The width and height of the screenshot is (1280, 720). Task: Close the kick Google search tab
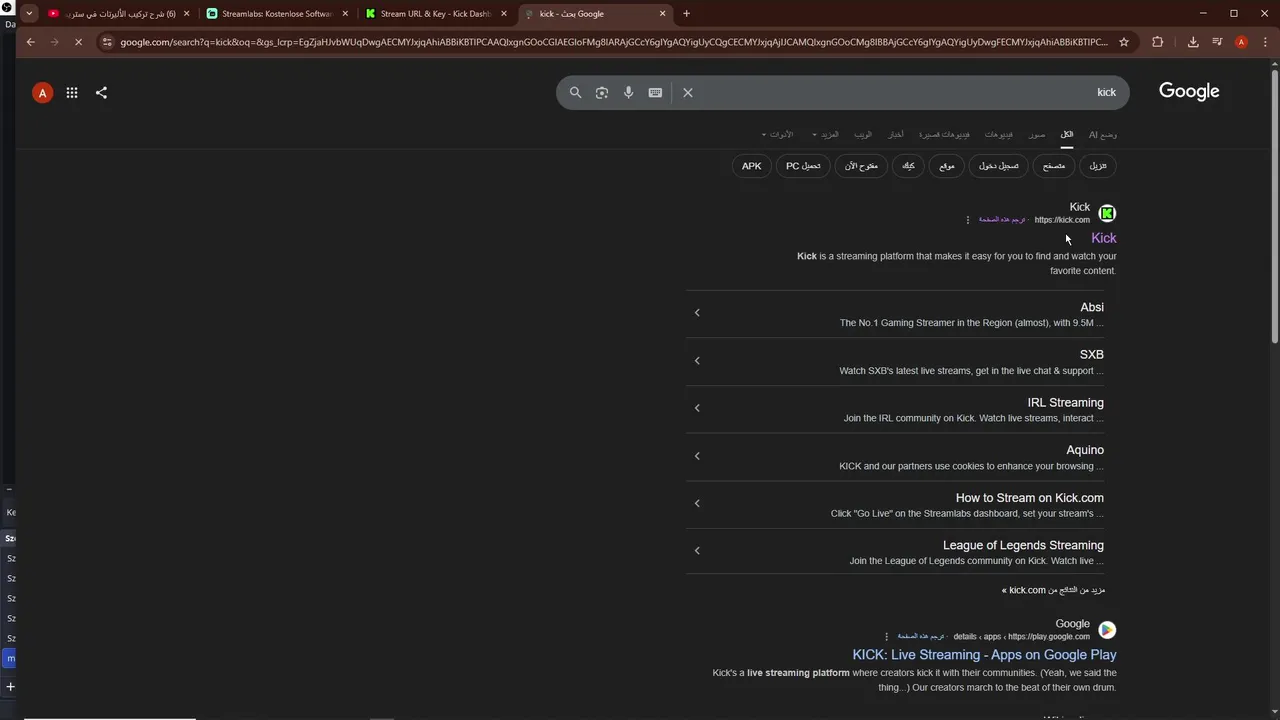pos(662,14)
